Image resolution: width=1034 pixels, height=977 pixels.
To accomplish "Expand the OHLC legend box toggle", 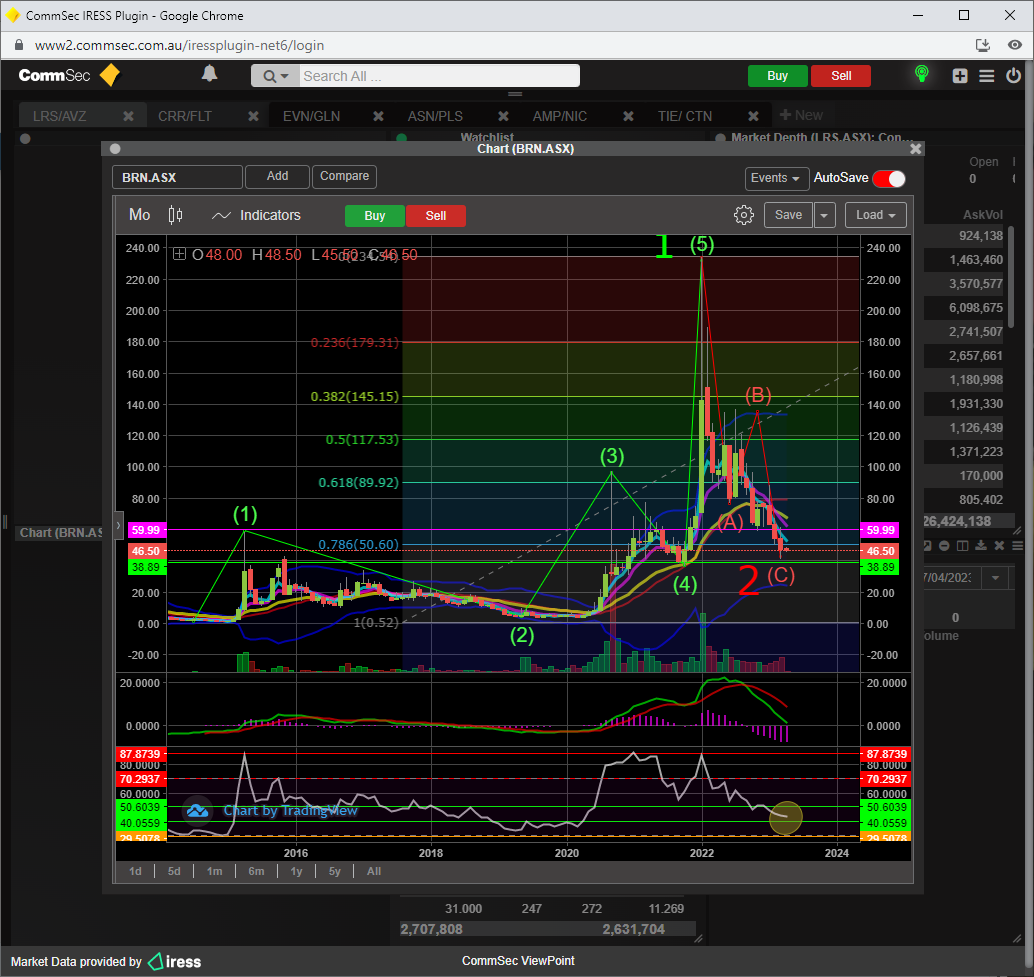I will point(180,255).
